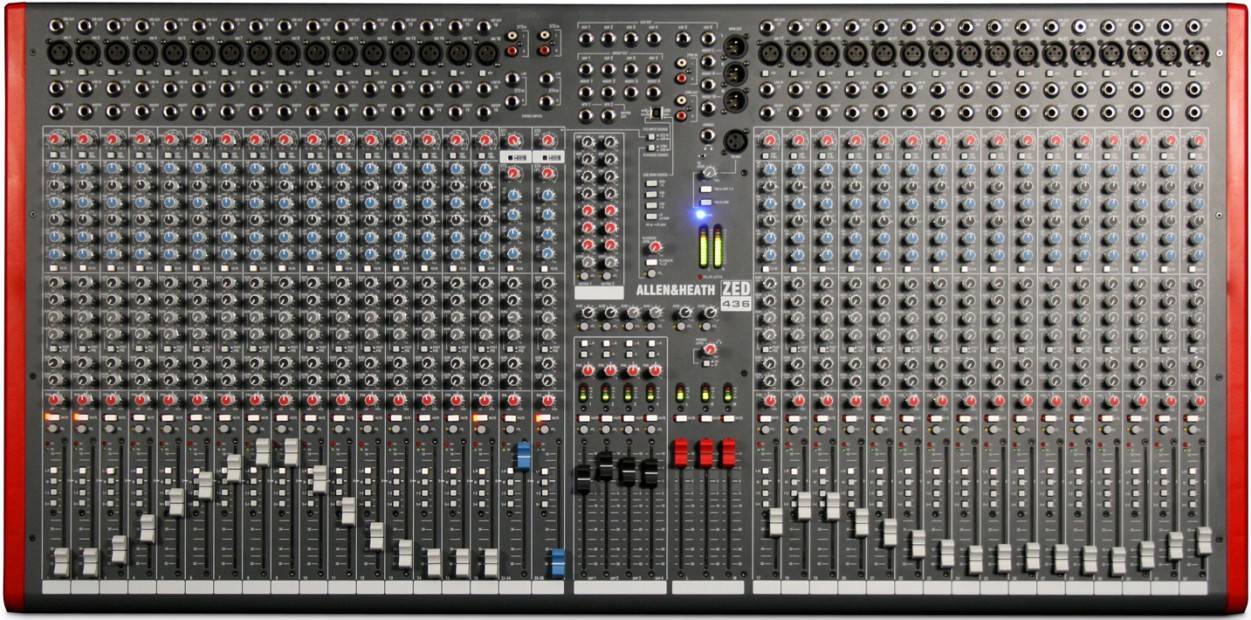Click the LED meter above the first red master fader

click(x=682, y=394)
